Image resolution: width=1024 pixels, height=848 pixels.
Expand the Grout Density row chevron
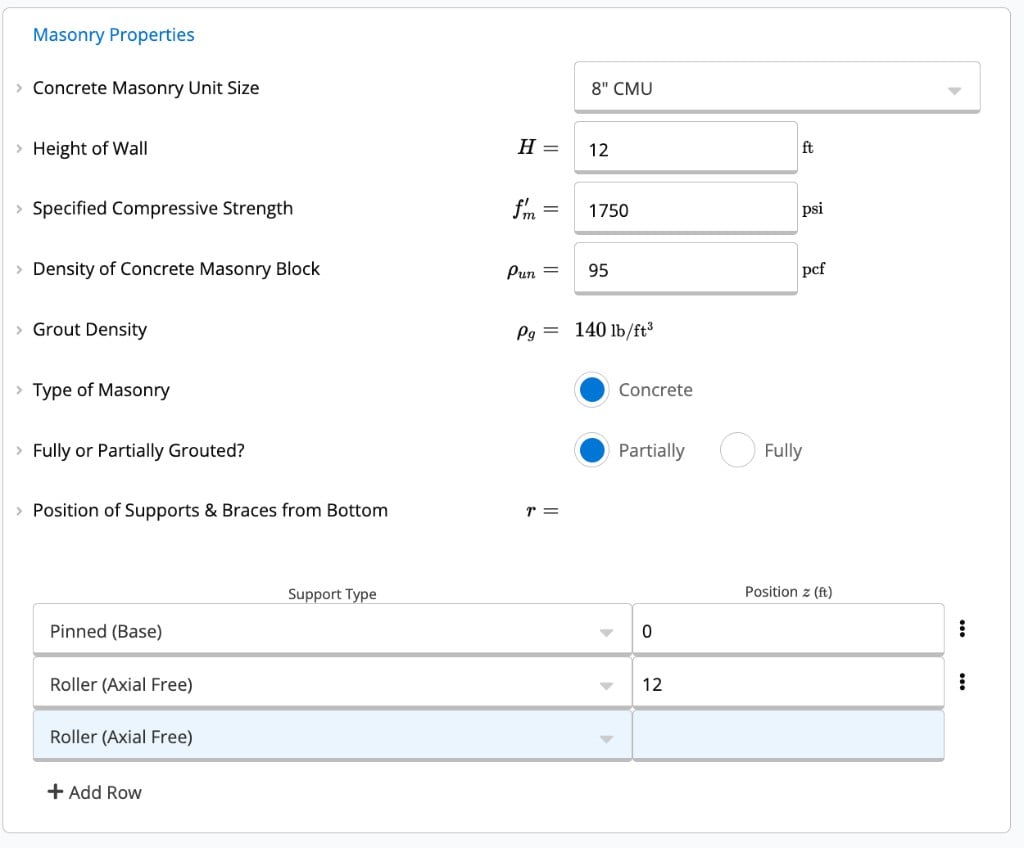pyautogui.click(x=19, y=330)
